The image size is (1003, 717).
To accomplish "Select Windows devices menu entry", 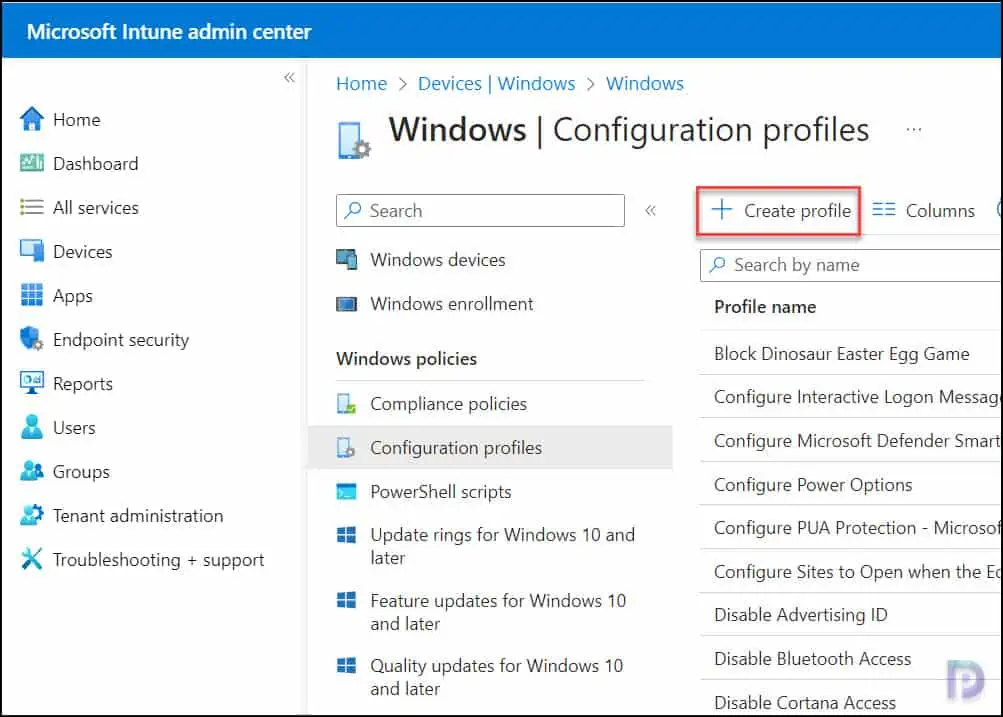I will 438,260.
